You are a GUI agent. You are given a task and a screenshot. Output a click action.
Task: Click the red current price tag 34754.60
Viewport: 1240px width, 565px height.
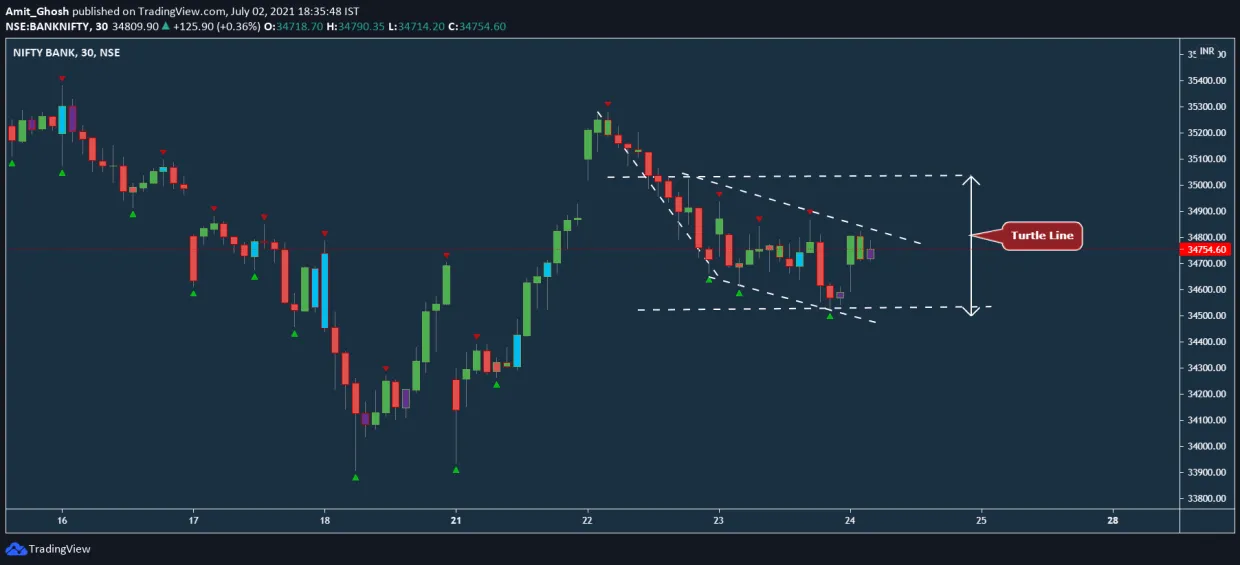pyautogui.click(x=1207, y=249)
